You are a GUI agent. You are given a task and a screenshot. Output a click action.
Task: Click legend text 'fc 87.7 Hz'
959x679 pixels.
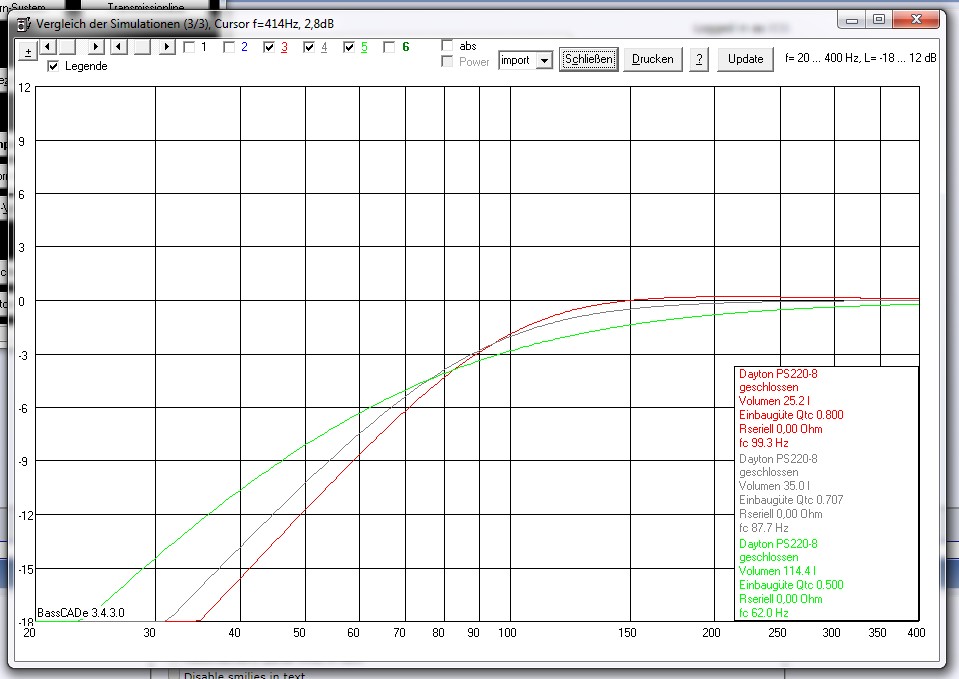(763, 528)
